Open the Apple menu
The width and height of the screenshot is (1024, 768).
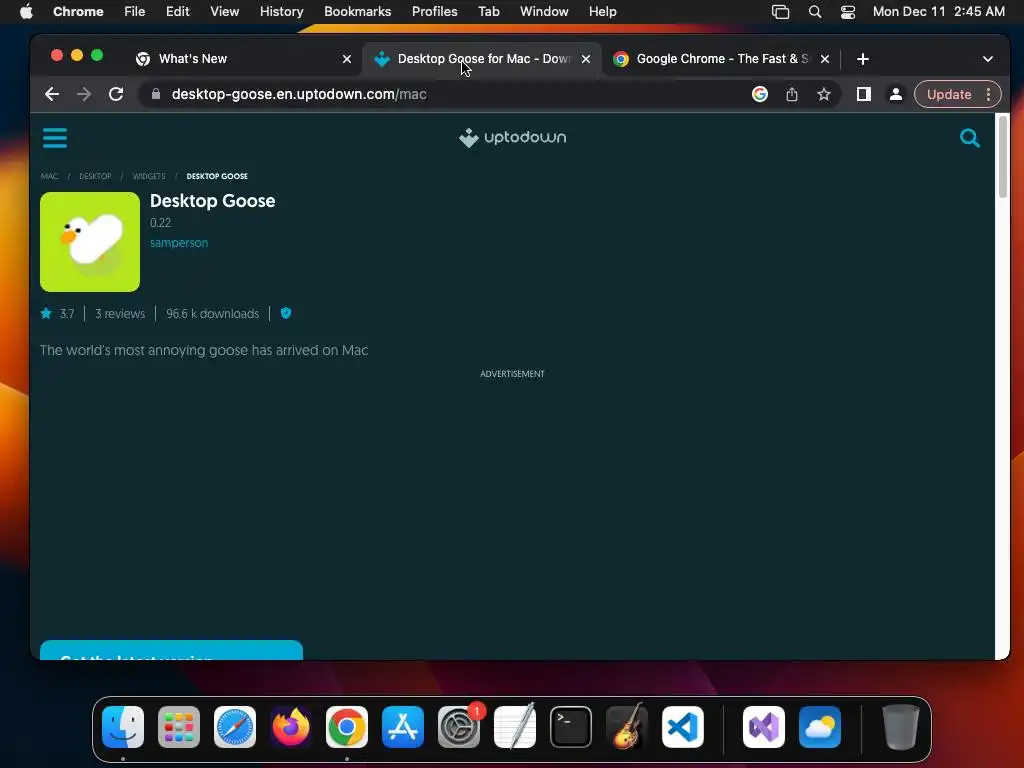click(x=26, y=11)
